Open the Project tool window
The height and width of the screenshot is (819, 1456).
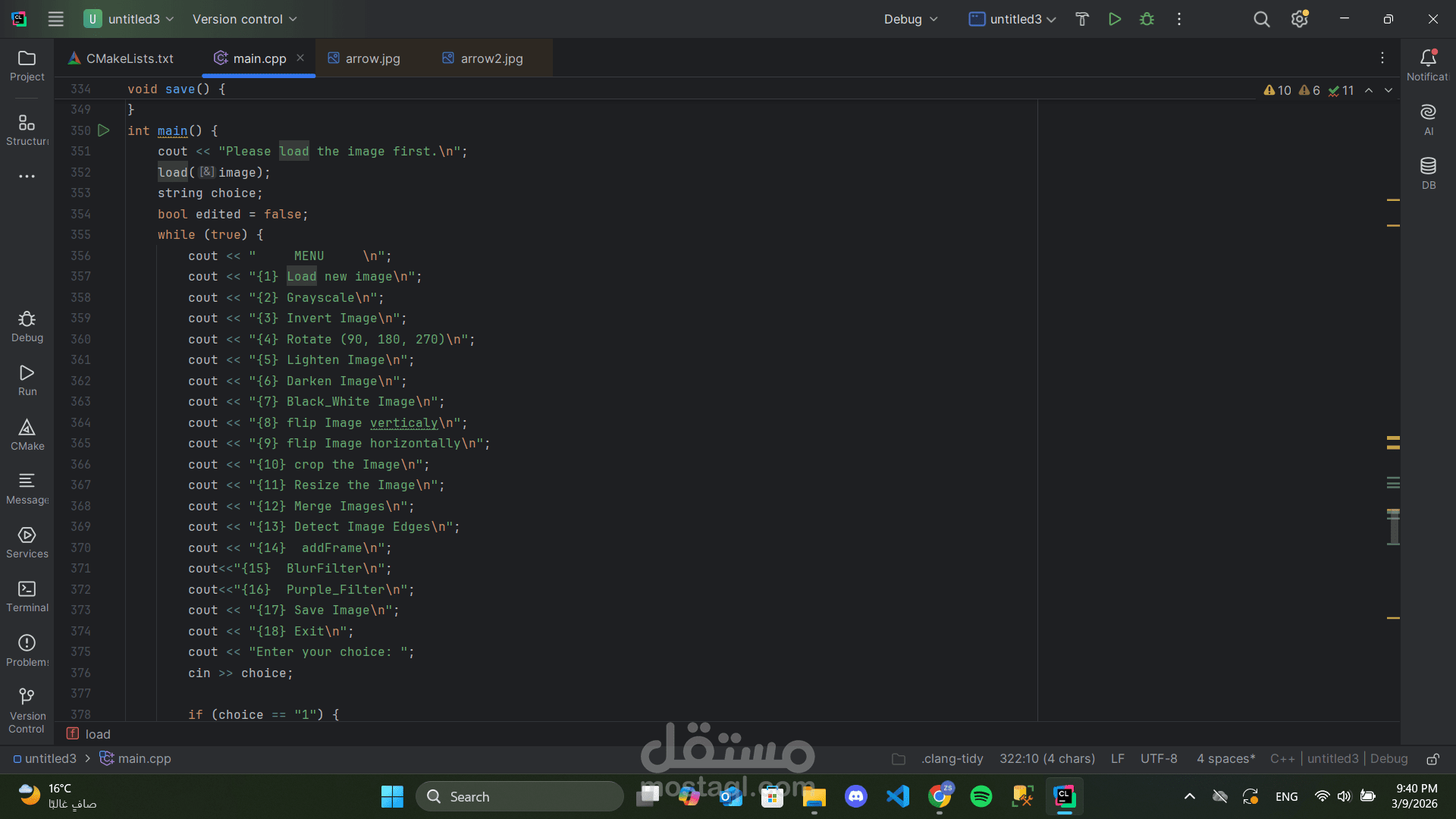tap(27, 65)
